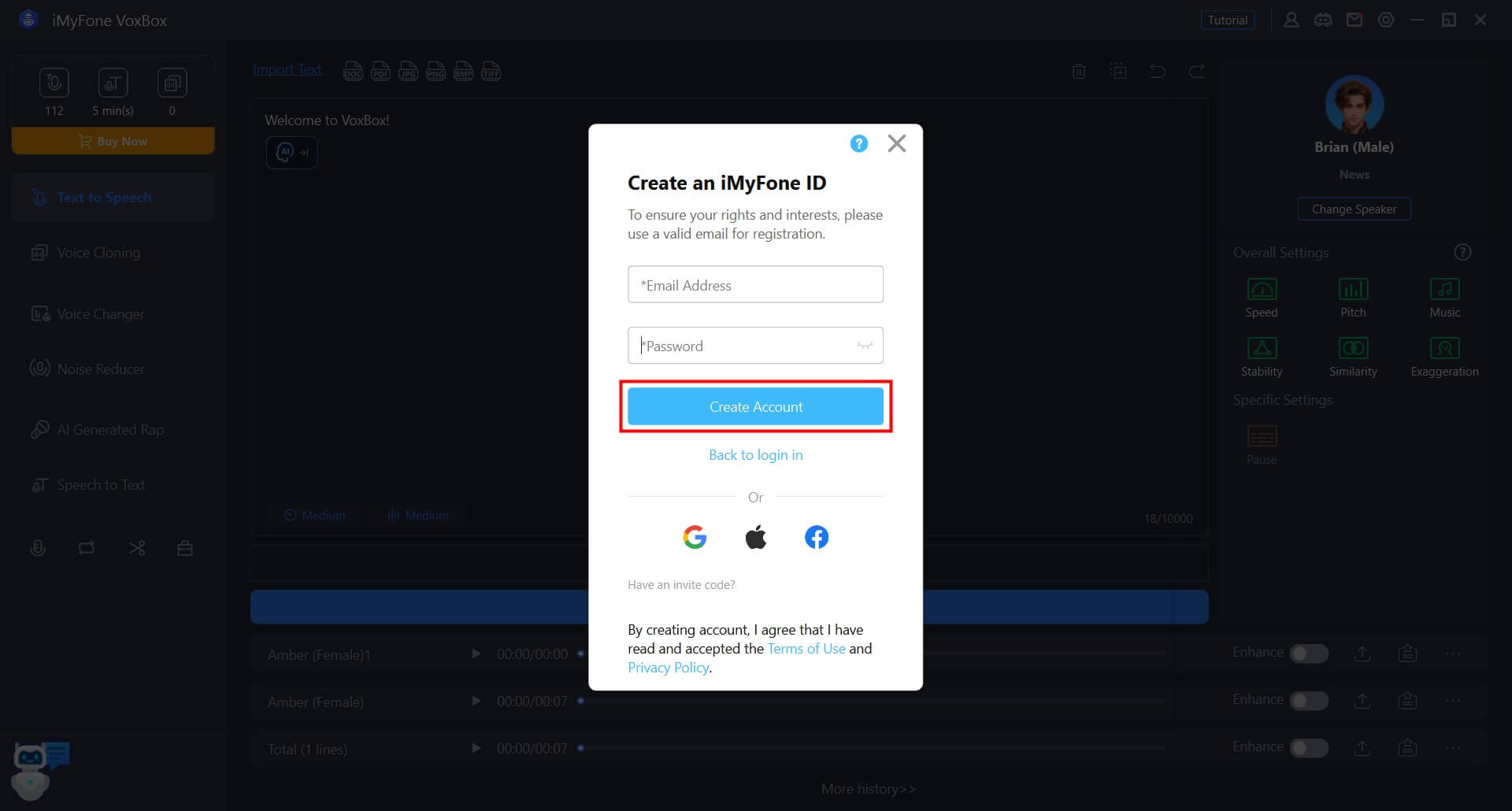The height and width of the screenshot is (811, 1512).
Task: Click the undo arrow icon
Action: coord(1157,71)
